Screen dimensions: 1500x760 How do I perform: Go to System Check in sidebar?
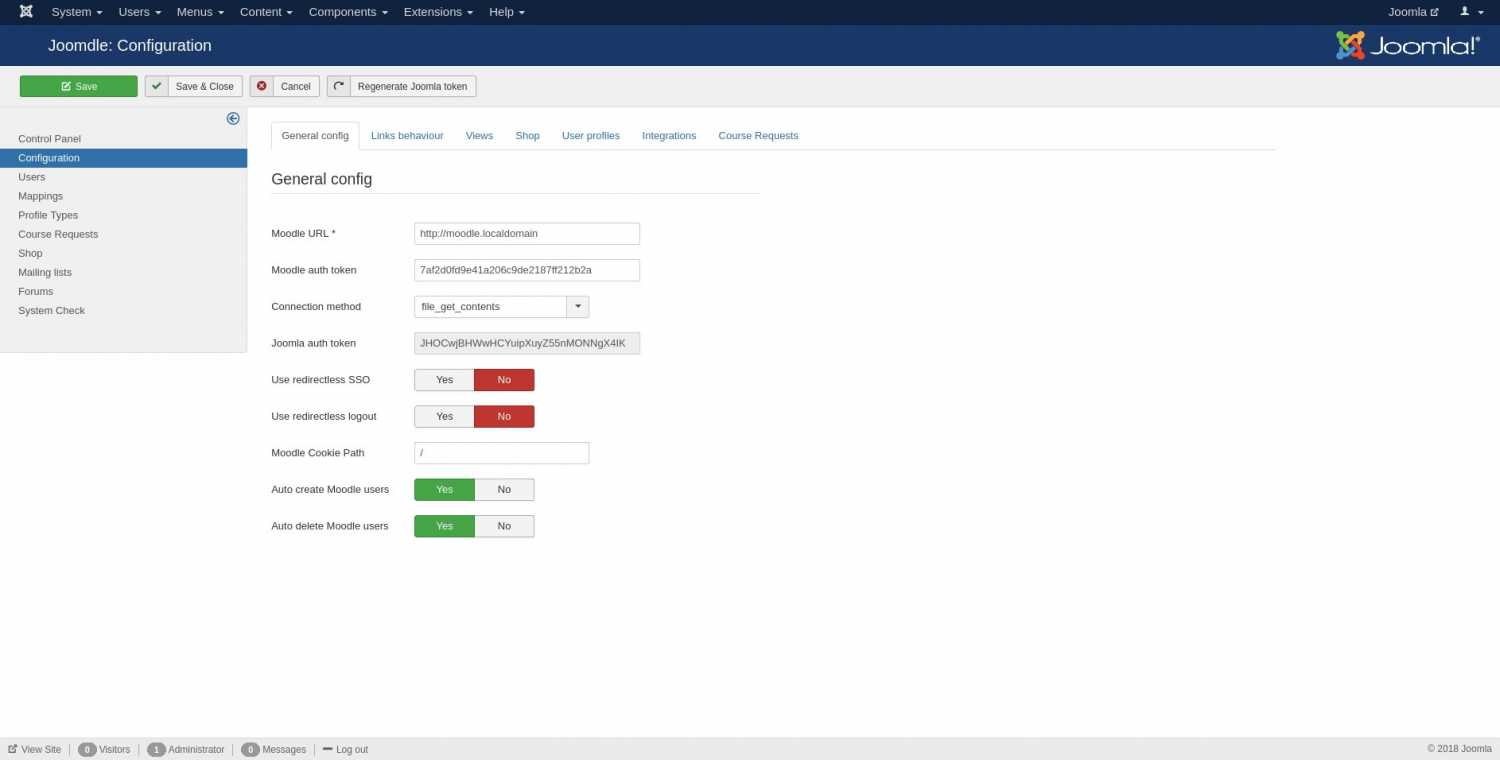coord(51,311)
